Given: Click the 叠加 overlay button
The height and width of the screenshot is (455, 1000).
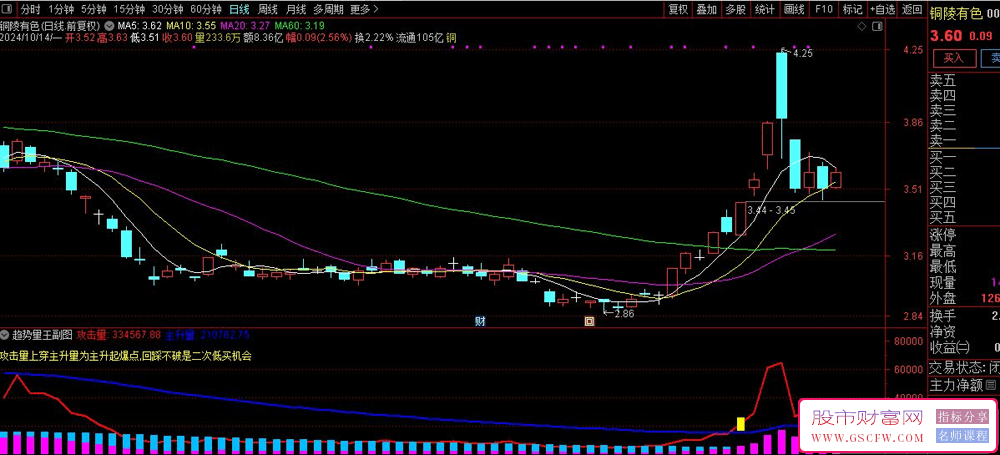Looking at the screenshot, I should click(x=707, y=9).
